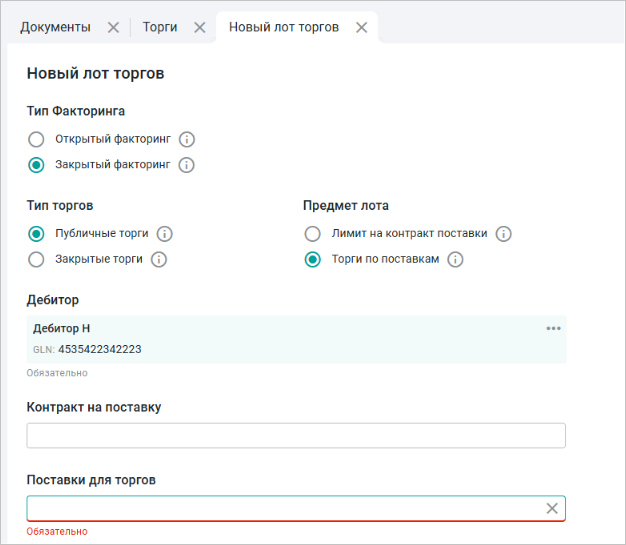Image resolution: width=626 pixels, height=545 pixels.
Task: Select Торги по поставкам radio button
Action: point(313,260)
